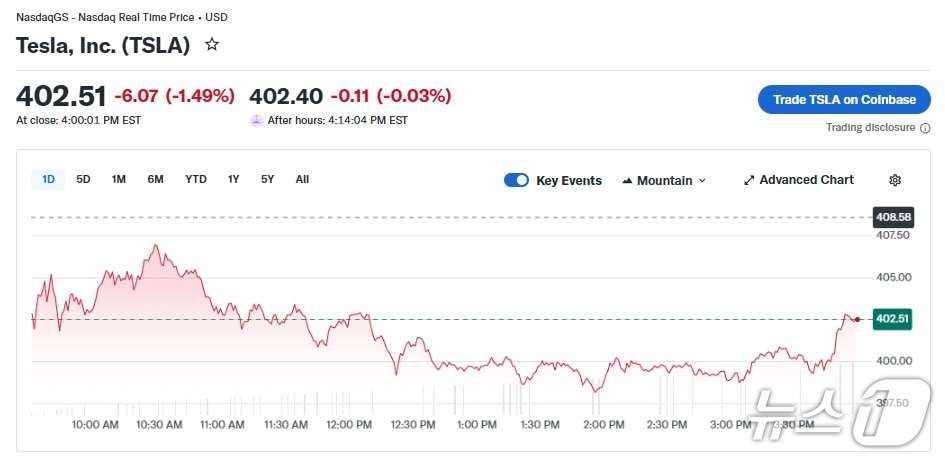The image size is (945, 460).
Task: Switch to the 5D time range
Action: click(84, 180)
